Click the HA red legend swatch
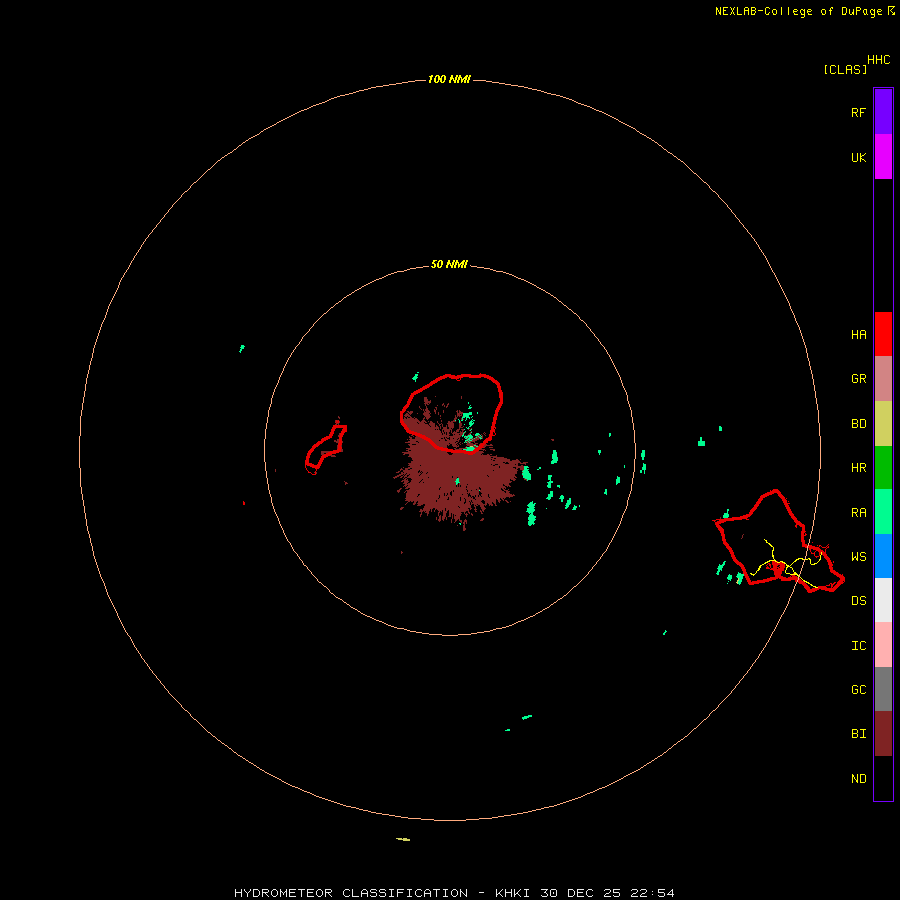 pyautogui.click(x=883, y=334)
